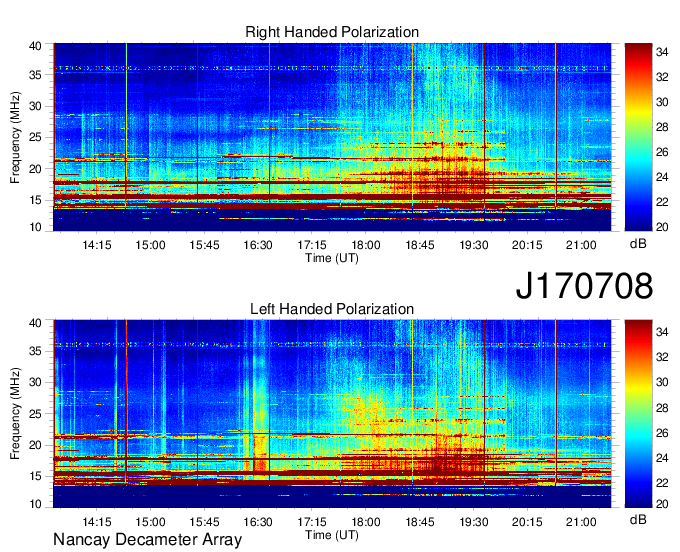Image resolution: width=680 pixels, height=552 pixels.
Task: Click 16:30 tick on left-handed time axis
Action: pos(258,522)
